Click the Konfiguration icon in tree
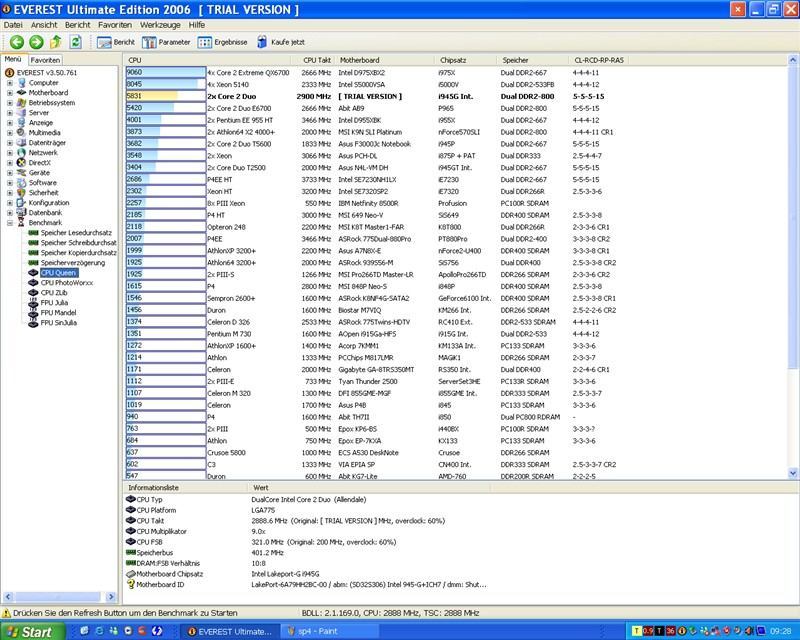 [x=21, y=203]
